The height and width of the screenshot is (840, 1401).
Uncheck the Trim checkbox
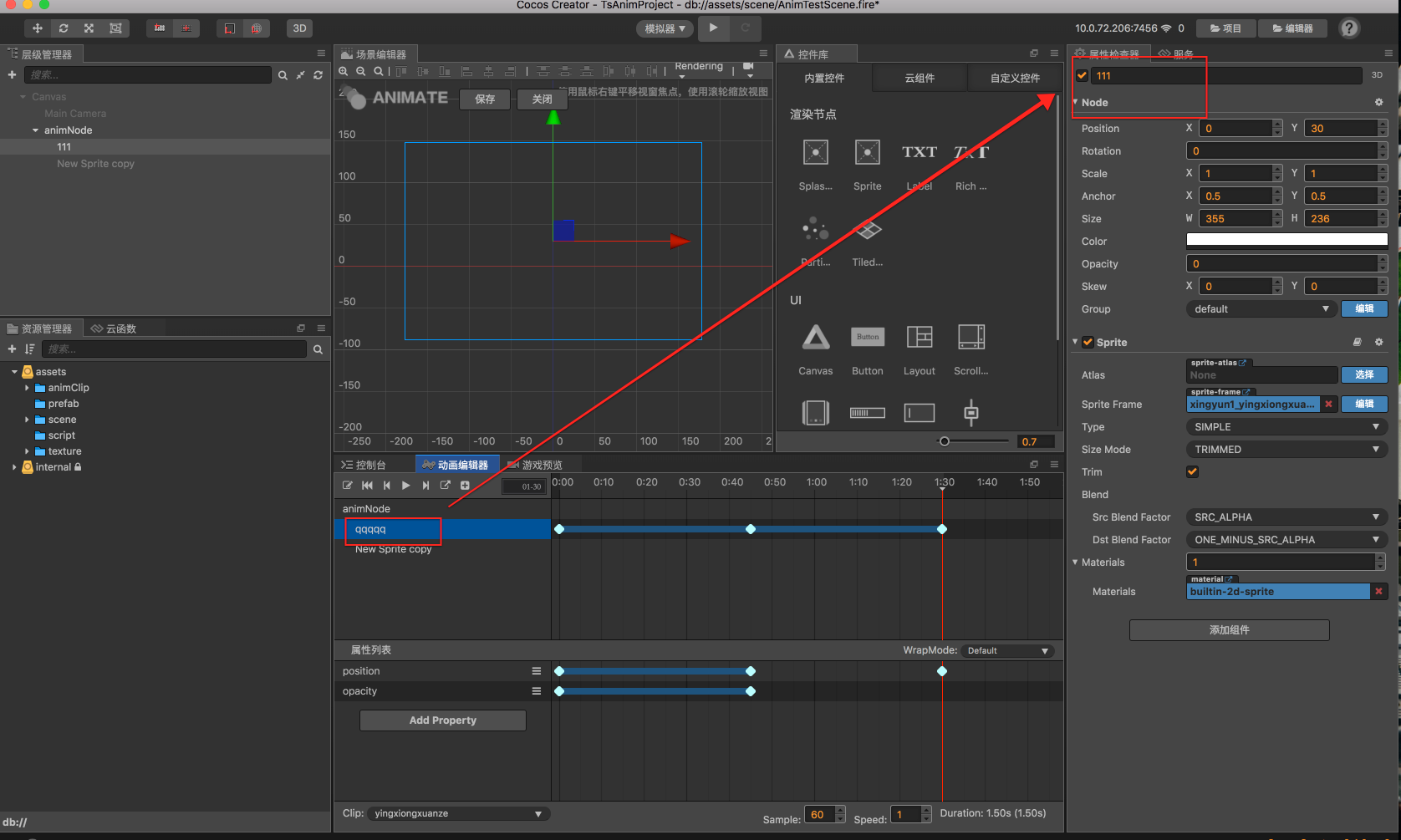coord(1192,472)
